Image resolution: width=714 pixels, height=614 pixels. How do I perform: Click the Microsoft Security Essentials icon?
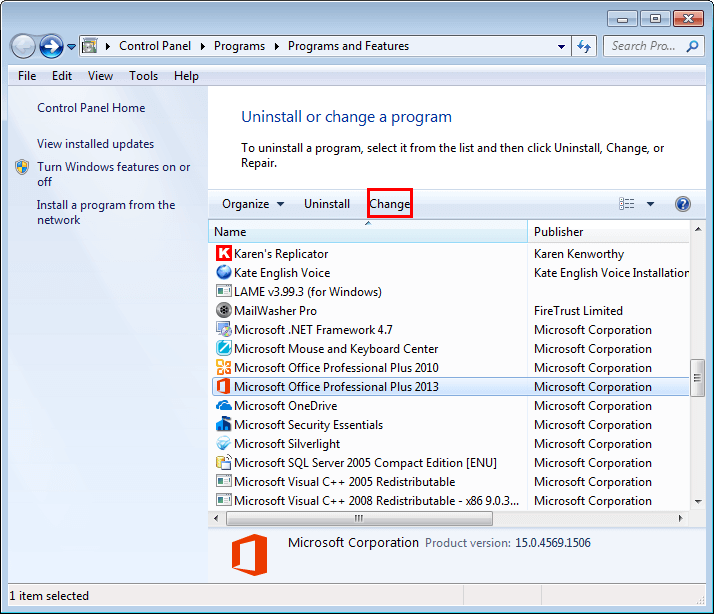(224, 425)
